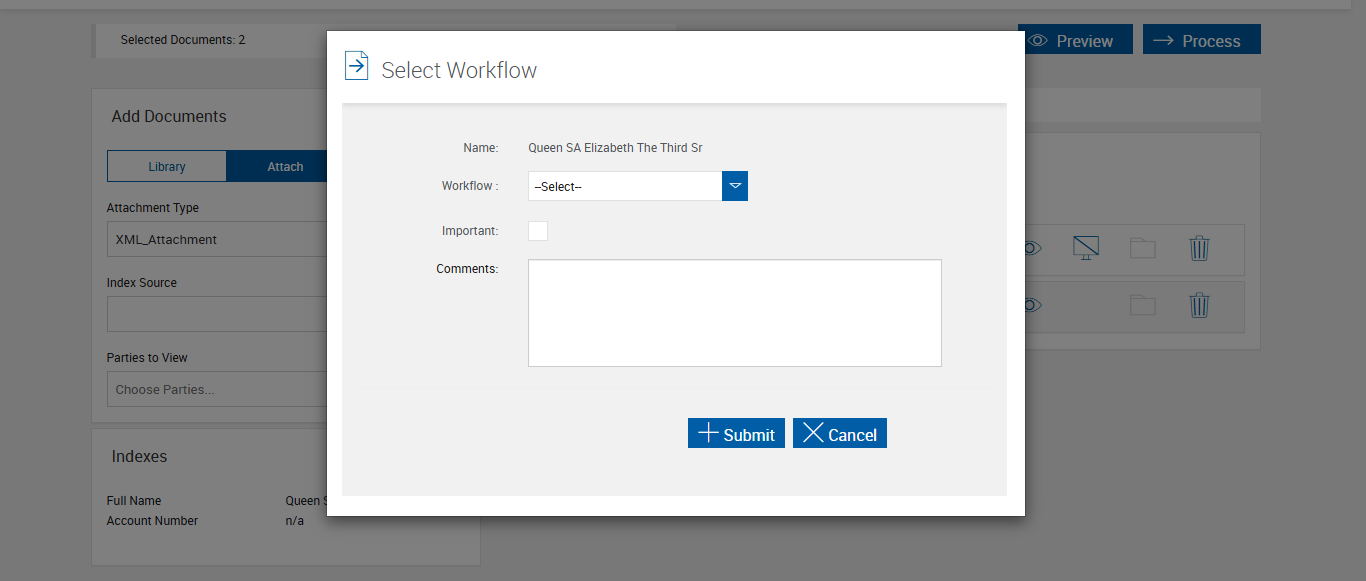Click the Workflow --Select-- combo box
Viewport: 1366px width, 581px height.
pos(625,186)
